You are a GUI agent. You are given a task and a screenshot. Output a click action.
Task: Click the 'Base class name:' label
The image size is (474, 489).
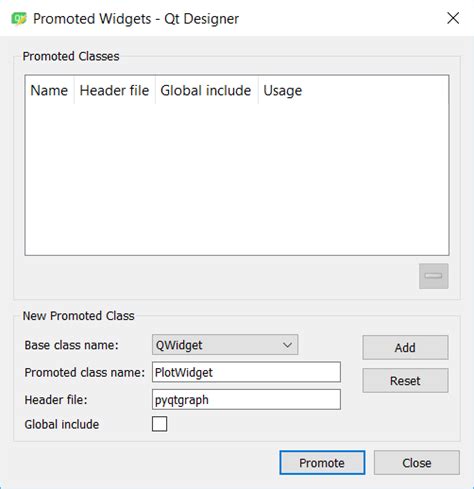[x=71, y=345]
